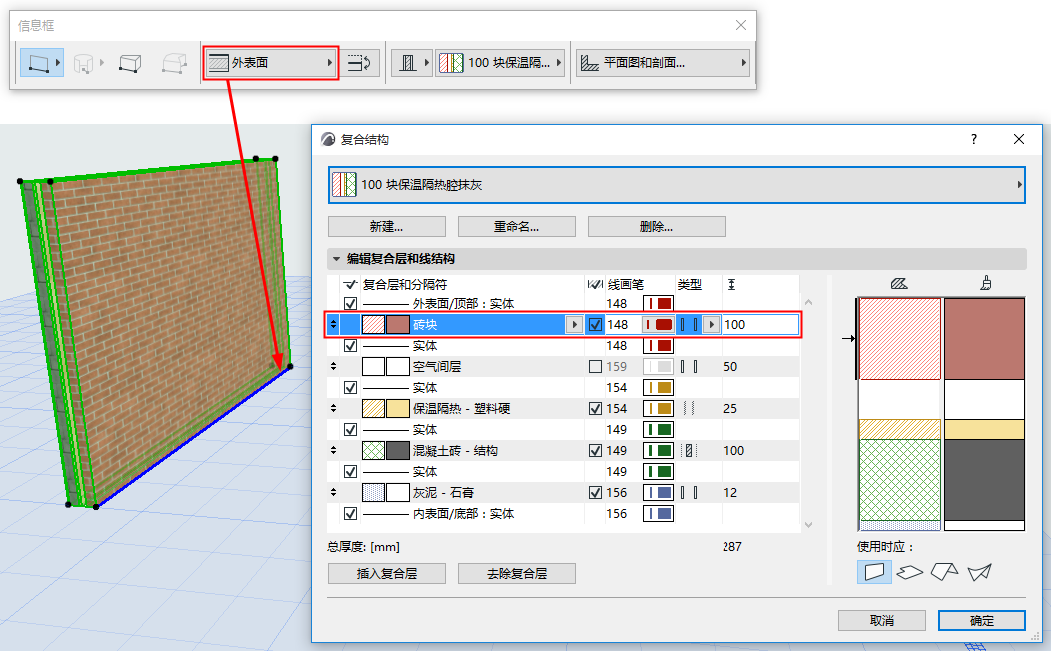The width and height of the screenshot is (1051, 651).
Task: Toggle the 实体 separator checkbox below 砖块
Action: pos(350,346)
